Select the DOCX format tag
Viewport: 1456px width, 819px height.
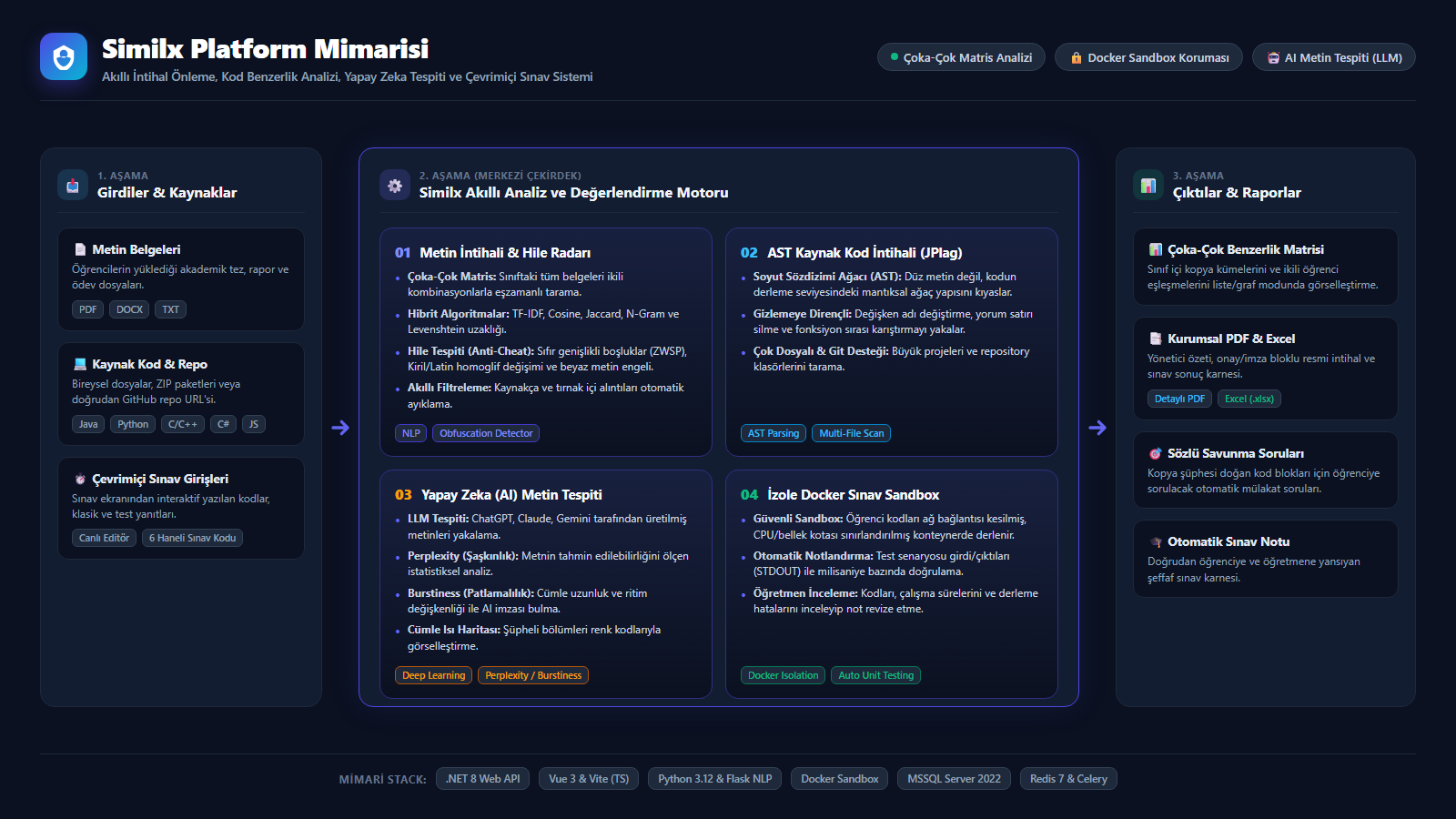pos(129,309)
